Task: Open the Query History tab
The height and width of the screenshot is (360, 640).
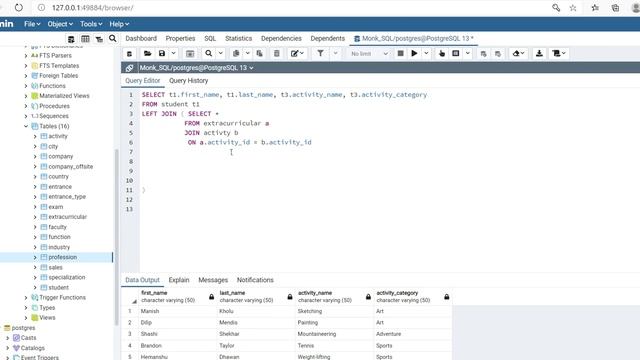Action: pos(189,81)
